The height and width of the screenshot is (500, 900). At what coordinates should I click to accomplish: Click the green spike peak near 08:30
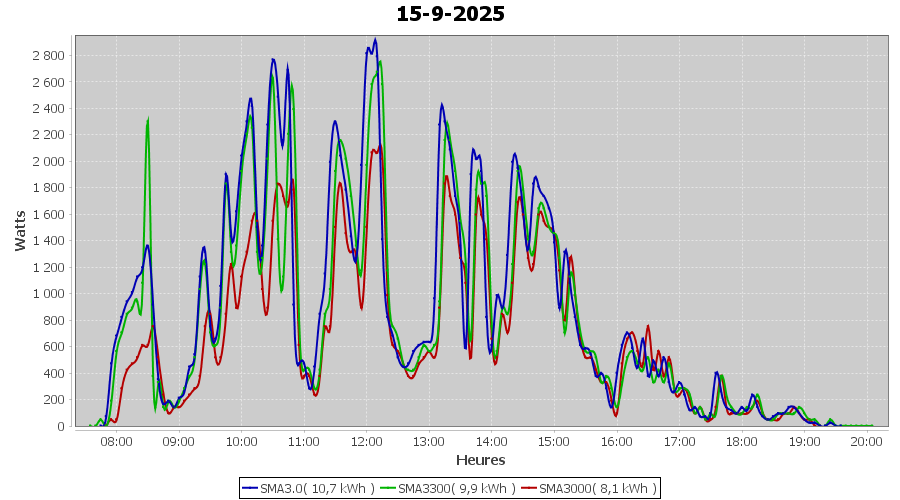(148, 119)
